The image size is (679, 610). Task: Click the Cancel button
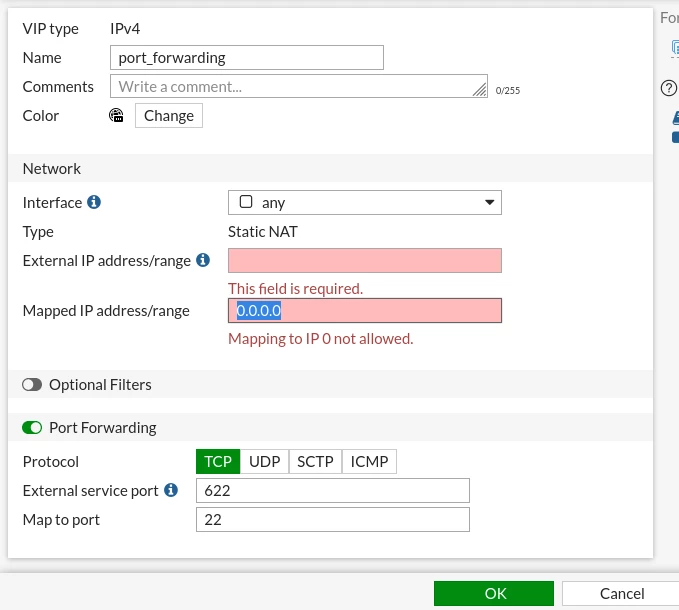(x=622, y=594)
